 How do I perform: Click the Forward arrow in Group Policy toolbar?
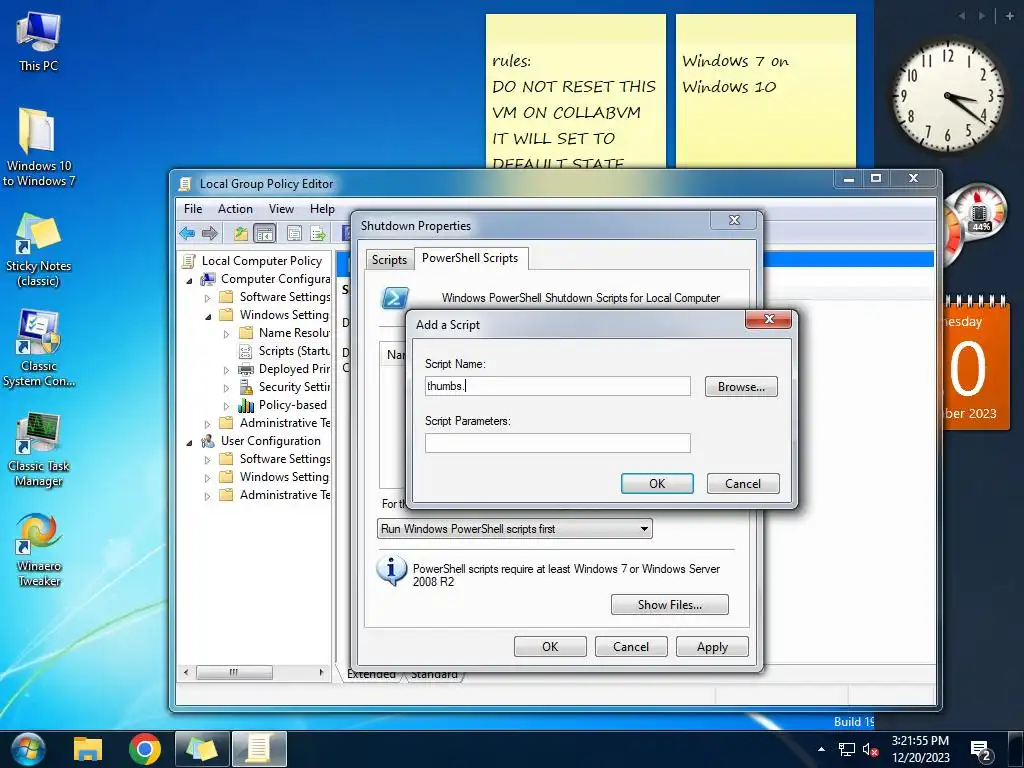click(210, 233)
